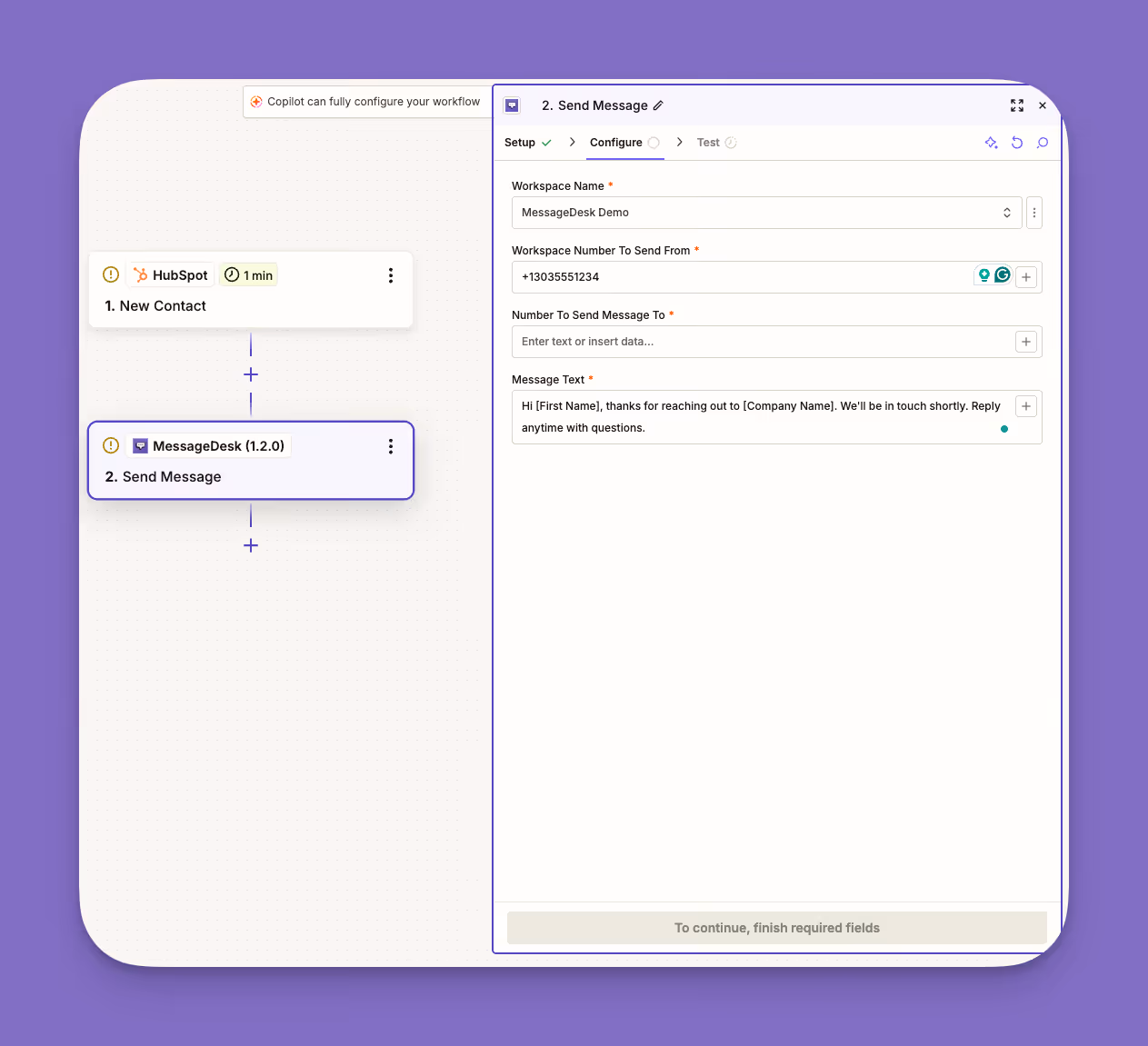The width and height of the screenshot is (1148, 1046).
Task: Click the MessageDesk (1.2.0) app badge
Action: click(209, 446)
